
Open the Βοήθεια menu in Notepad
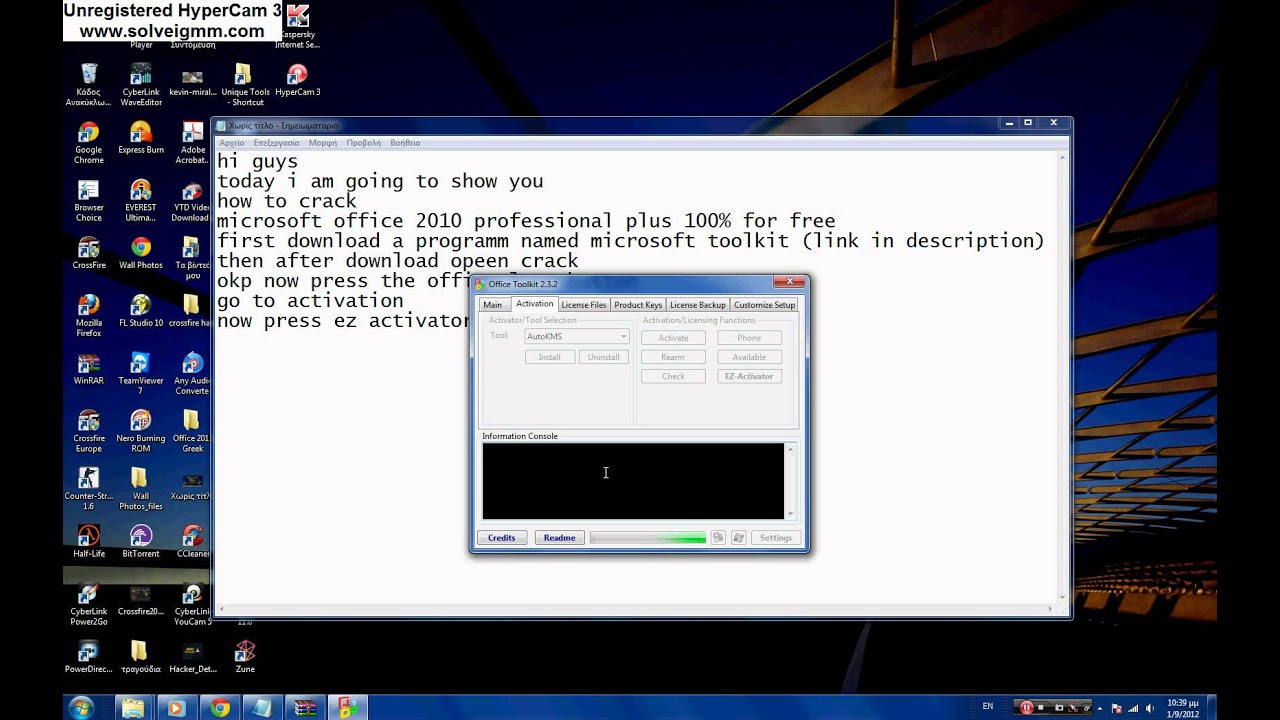coord(405,143)
